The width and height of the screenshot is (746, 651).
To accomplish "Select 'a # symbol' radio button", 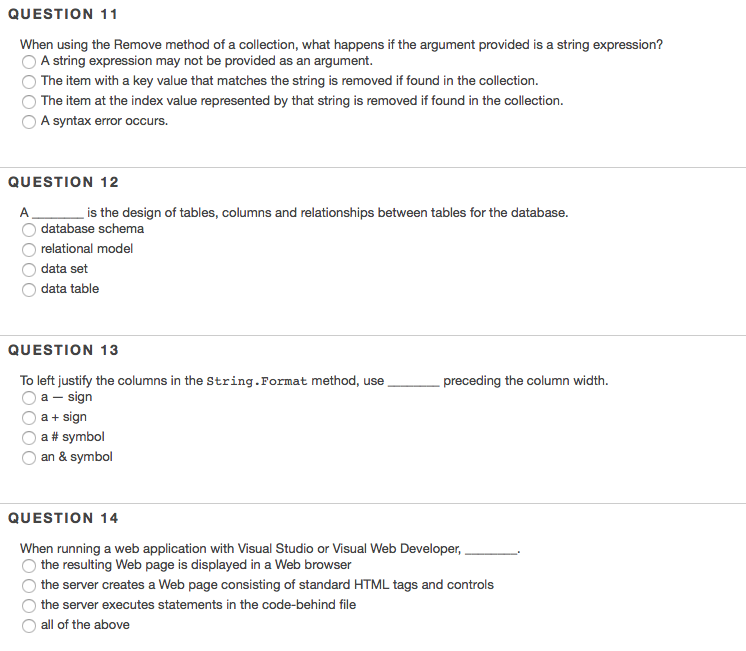I will (x=29, y=438).
